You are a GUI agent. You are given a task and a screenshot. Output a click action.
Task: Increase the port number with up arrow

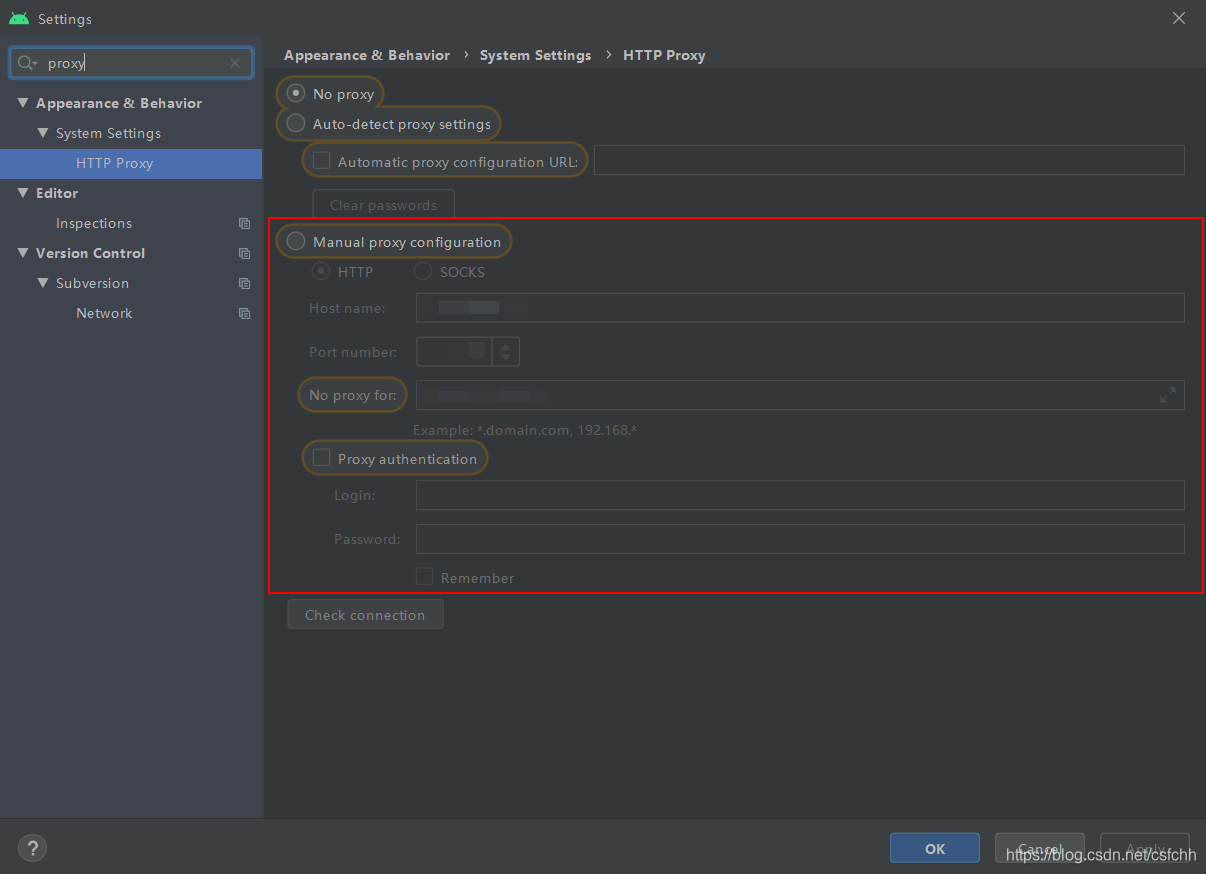[506, 345]
